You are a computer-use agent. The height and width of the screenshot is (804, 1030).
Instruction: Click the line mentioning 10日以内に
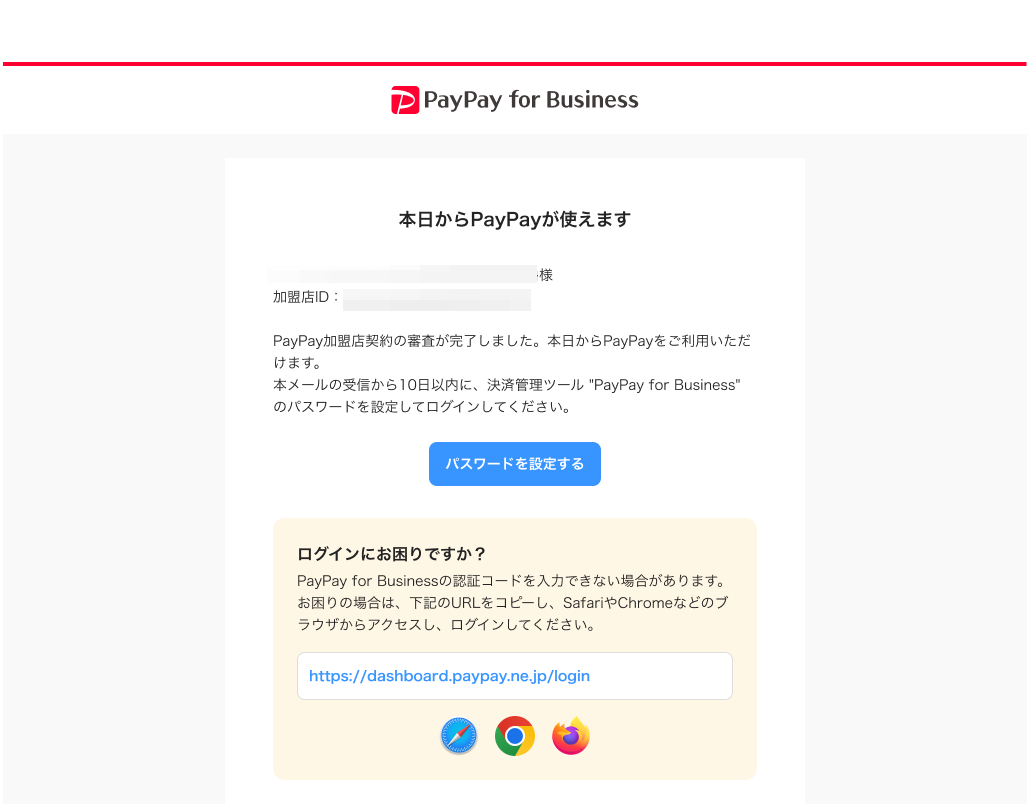(x=507, y=385)
